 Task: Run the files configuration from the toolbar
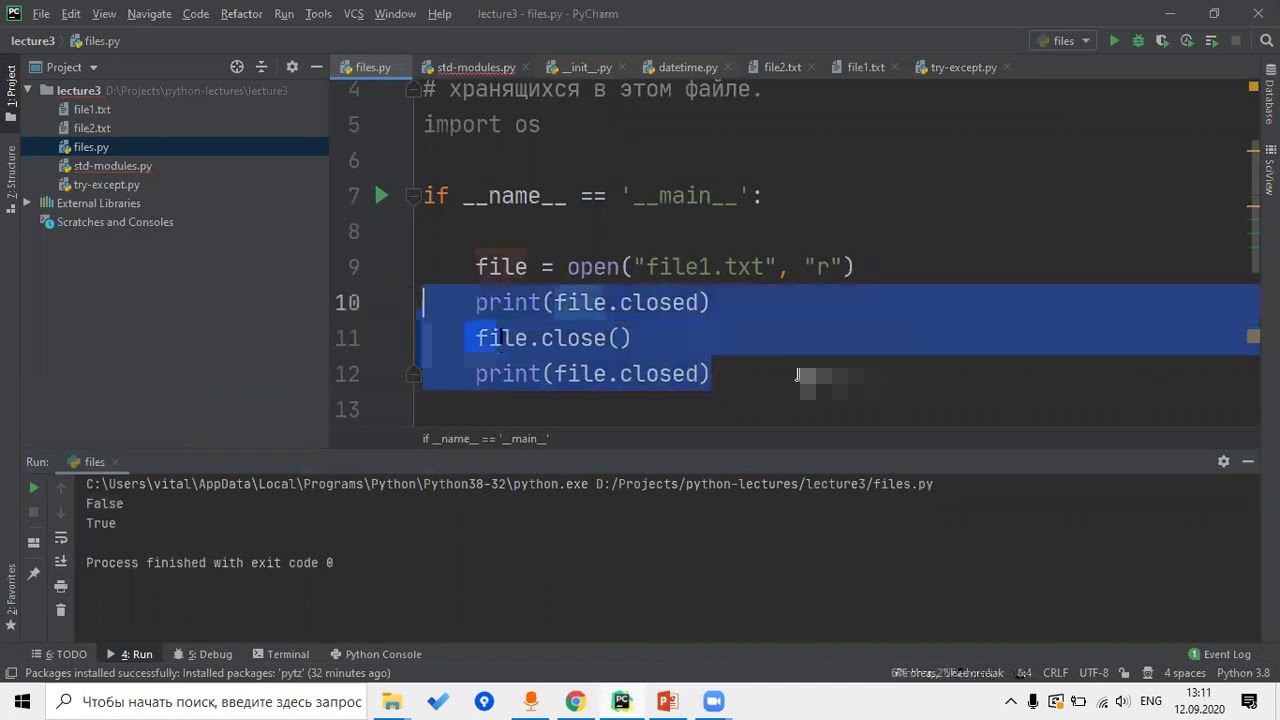click(x=1114, y=41)
